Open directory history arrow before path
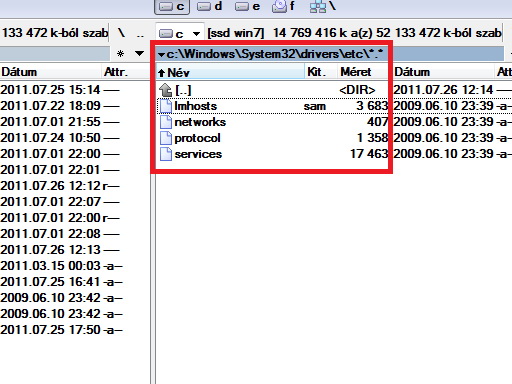Screen dimensions: 512x384 [x=161, y=54]
